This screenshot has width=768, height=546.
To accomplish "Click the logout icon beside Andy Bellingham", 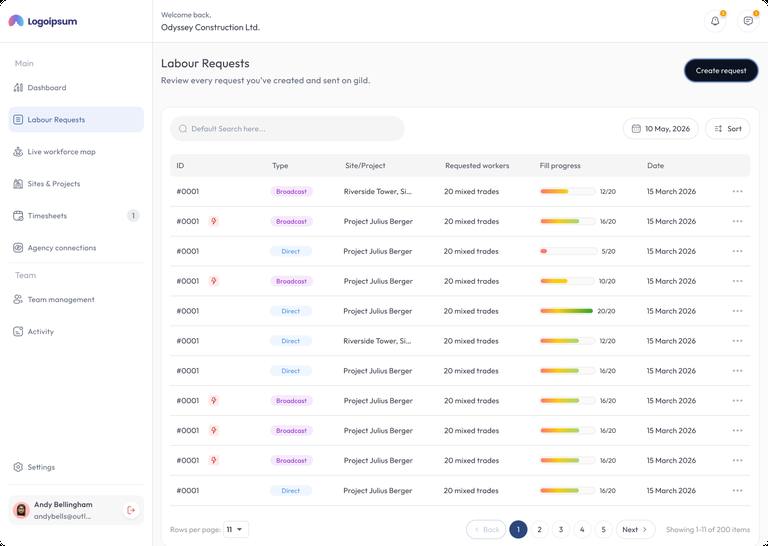I will pos(131,510).
